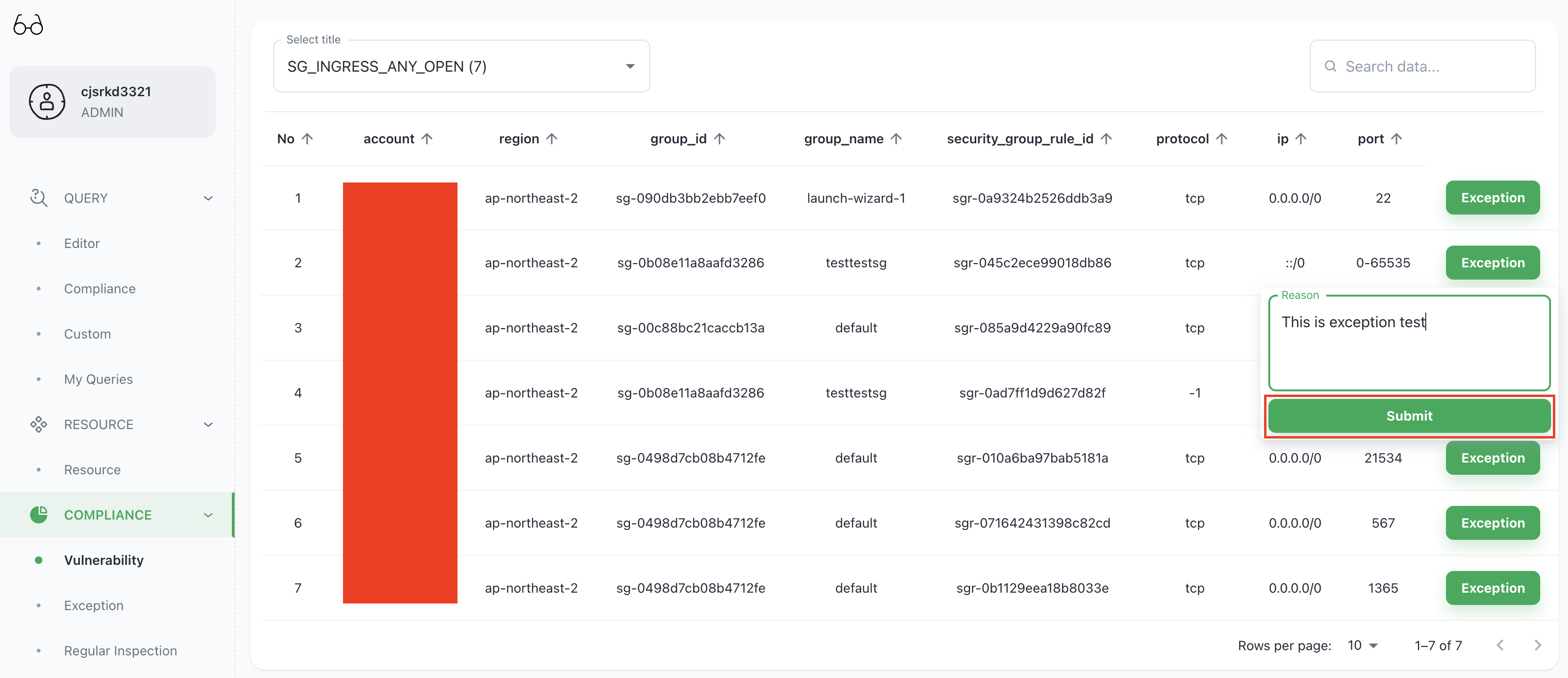This screenshot has height=678, width=1568.
Task: Click the search magnifier icon in the search box
Action: click(1331, 66)
